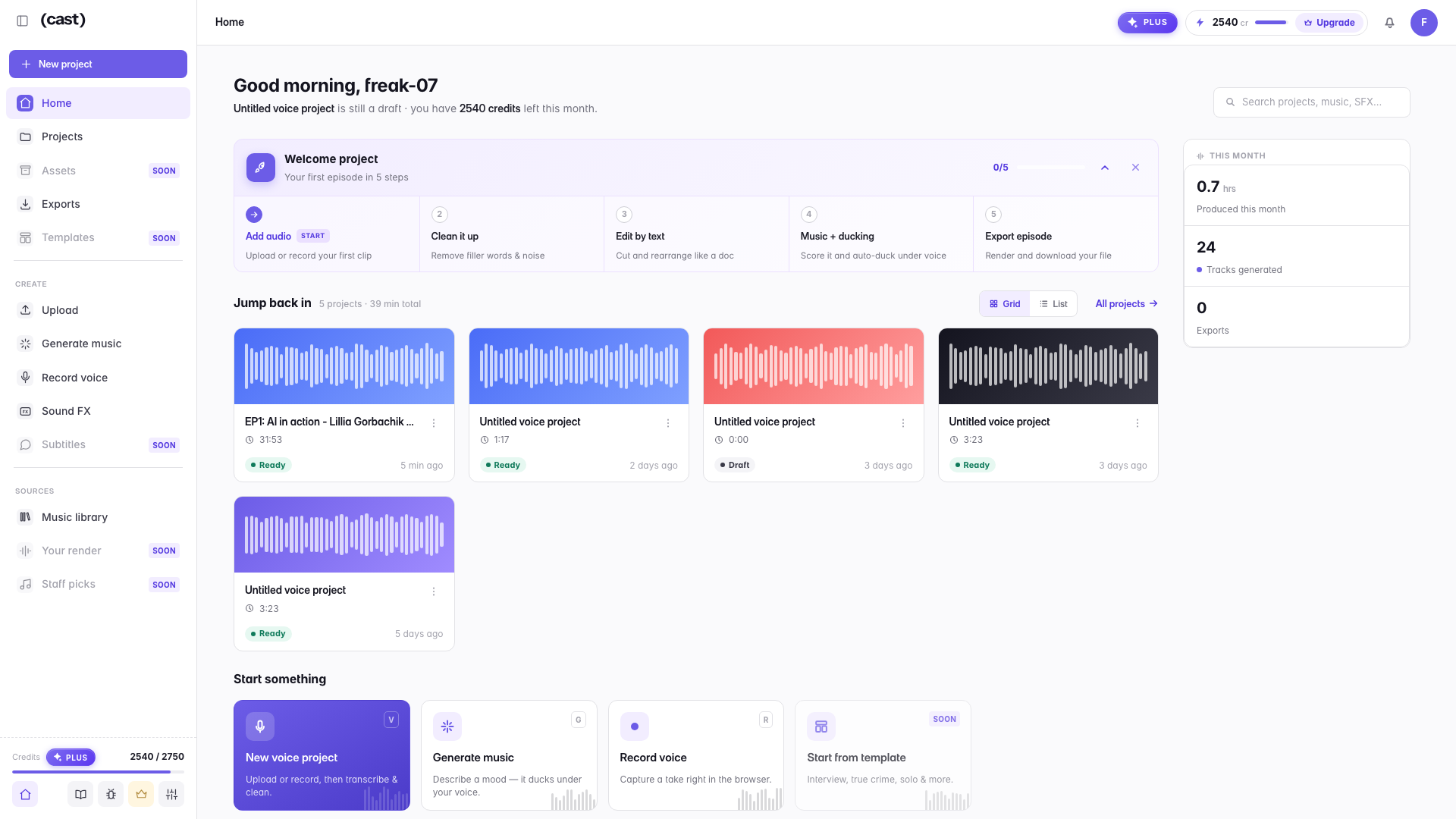Open the Music + ducking step
The image size is (1456, 819).
(x=881, y=234)
